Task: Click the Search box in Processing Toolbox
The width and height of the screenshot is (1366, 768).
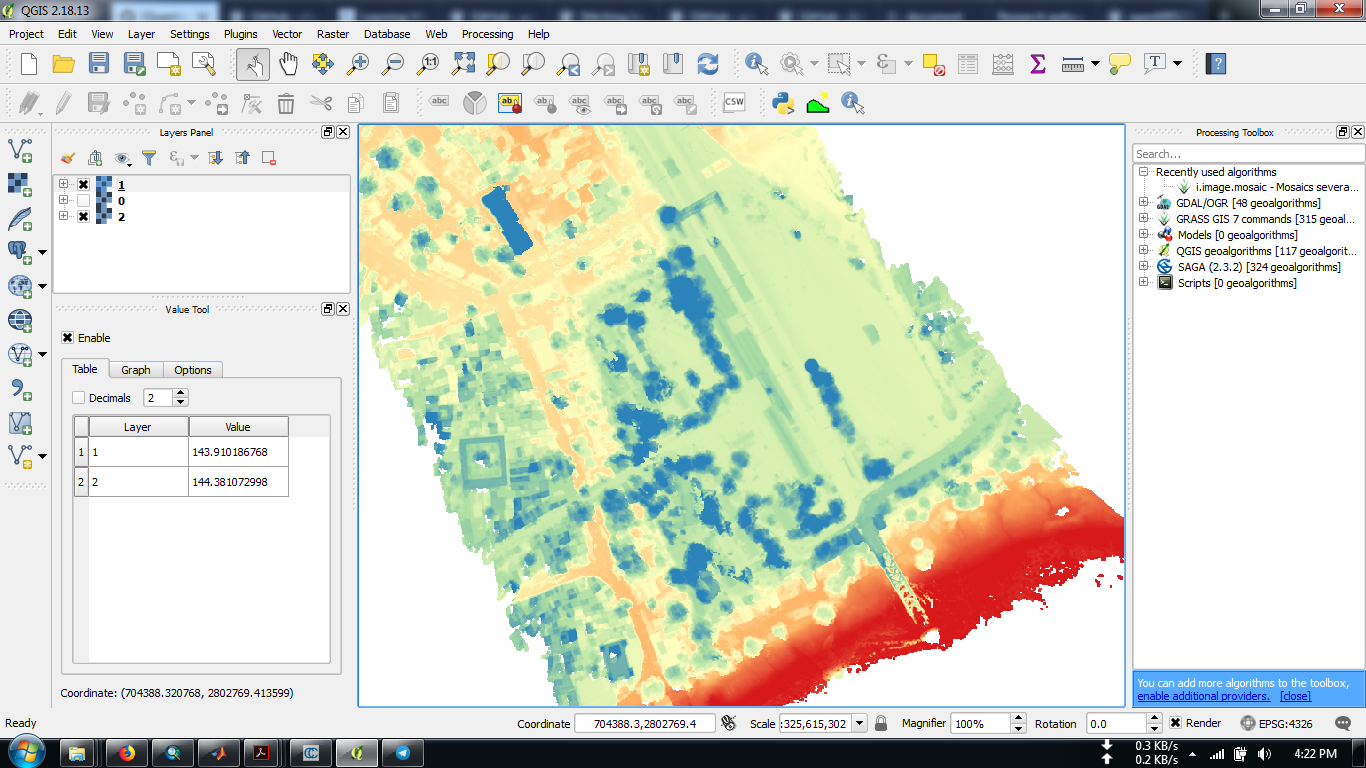Action: pyautogui.click(x=1247, y=154)
